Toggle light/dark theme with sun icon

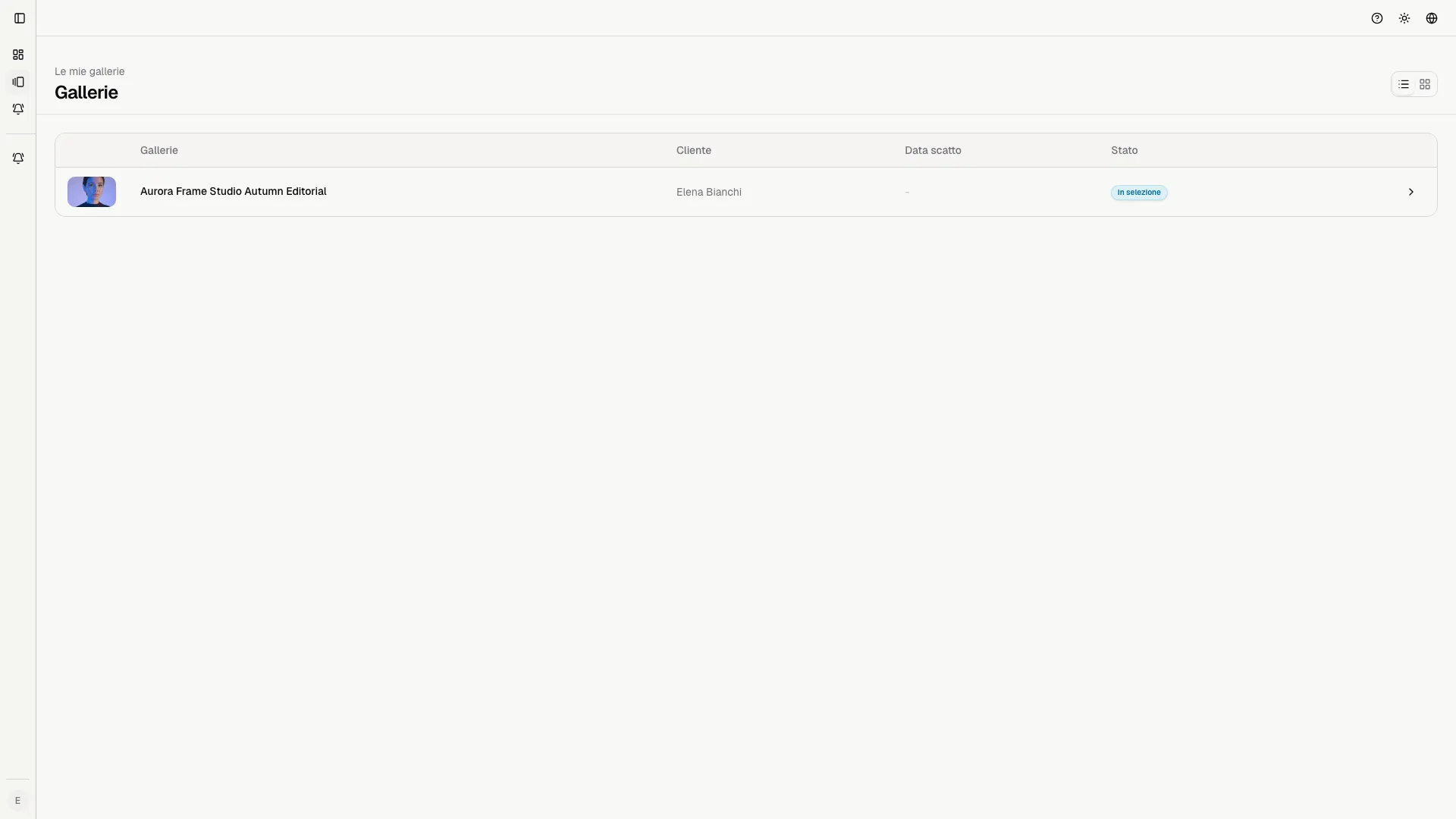1404,18
